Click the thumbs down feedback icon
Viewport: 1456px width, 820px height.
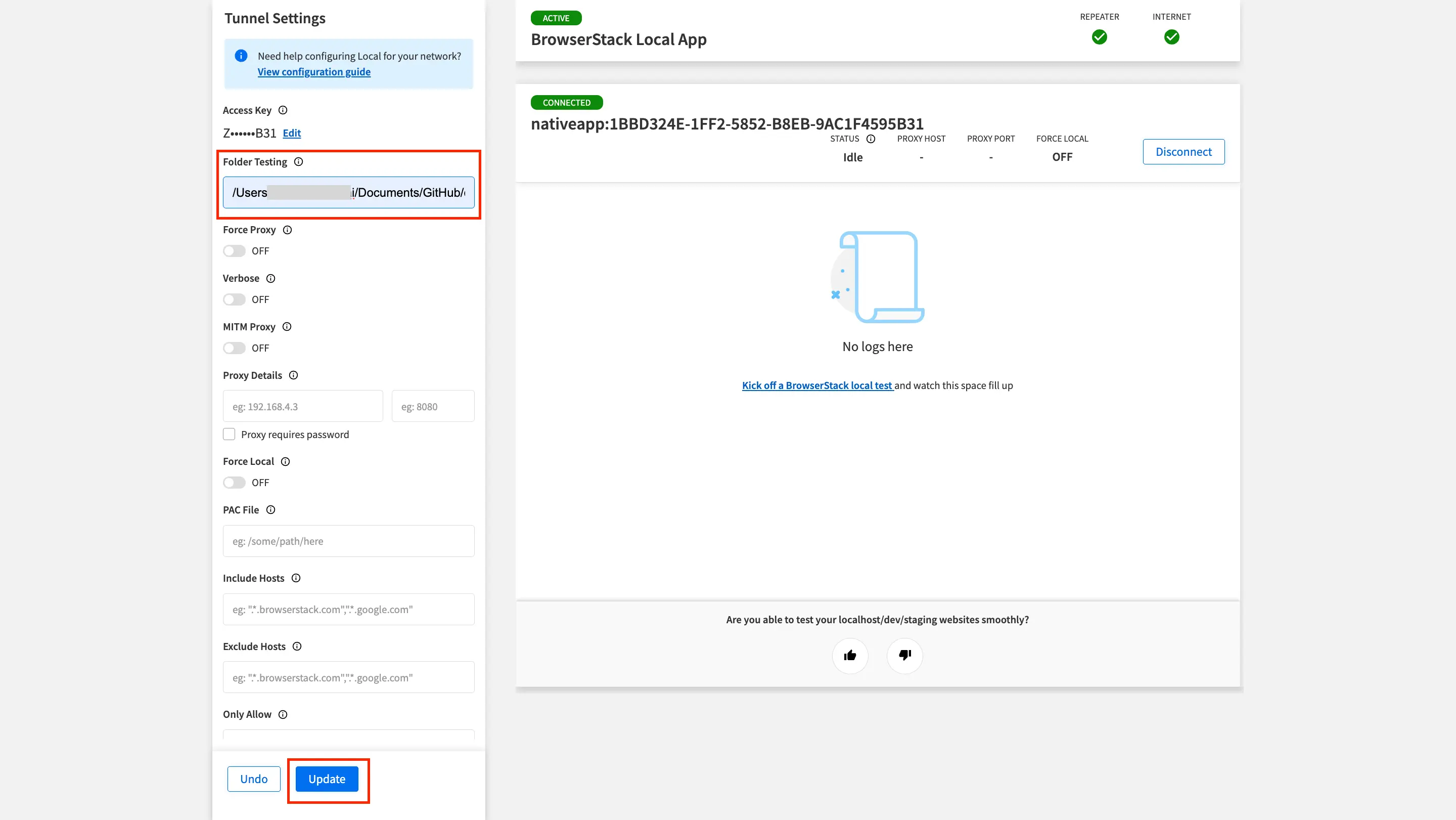904,656
